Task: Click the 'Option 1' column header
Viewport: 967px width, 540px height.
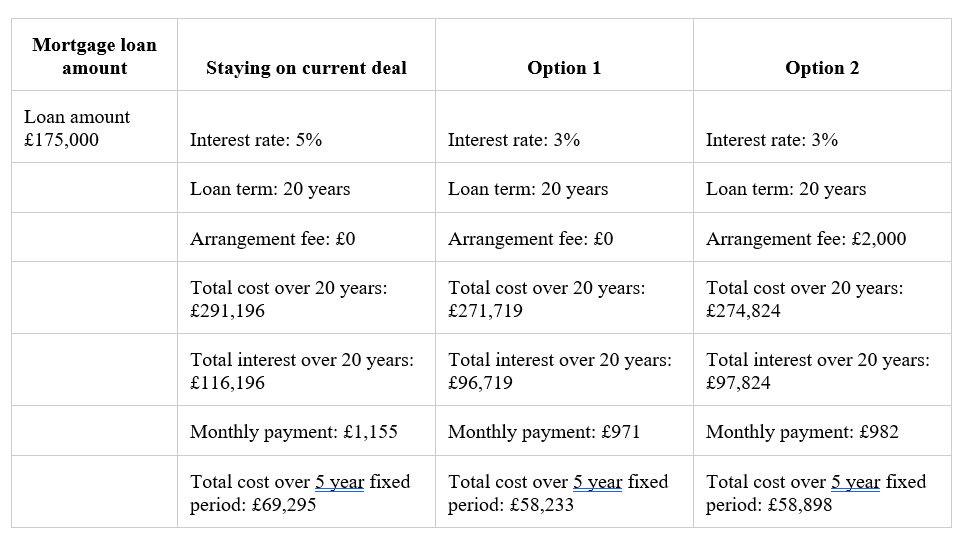Action: (x=564, y=55)
